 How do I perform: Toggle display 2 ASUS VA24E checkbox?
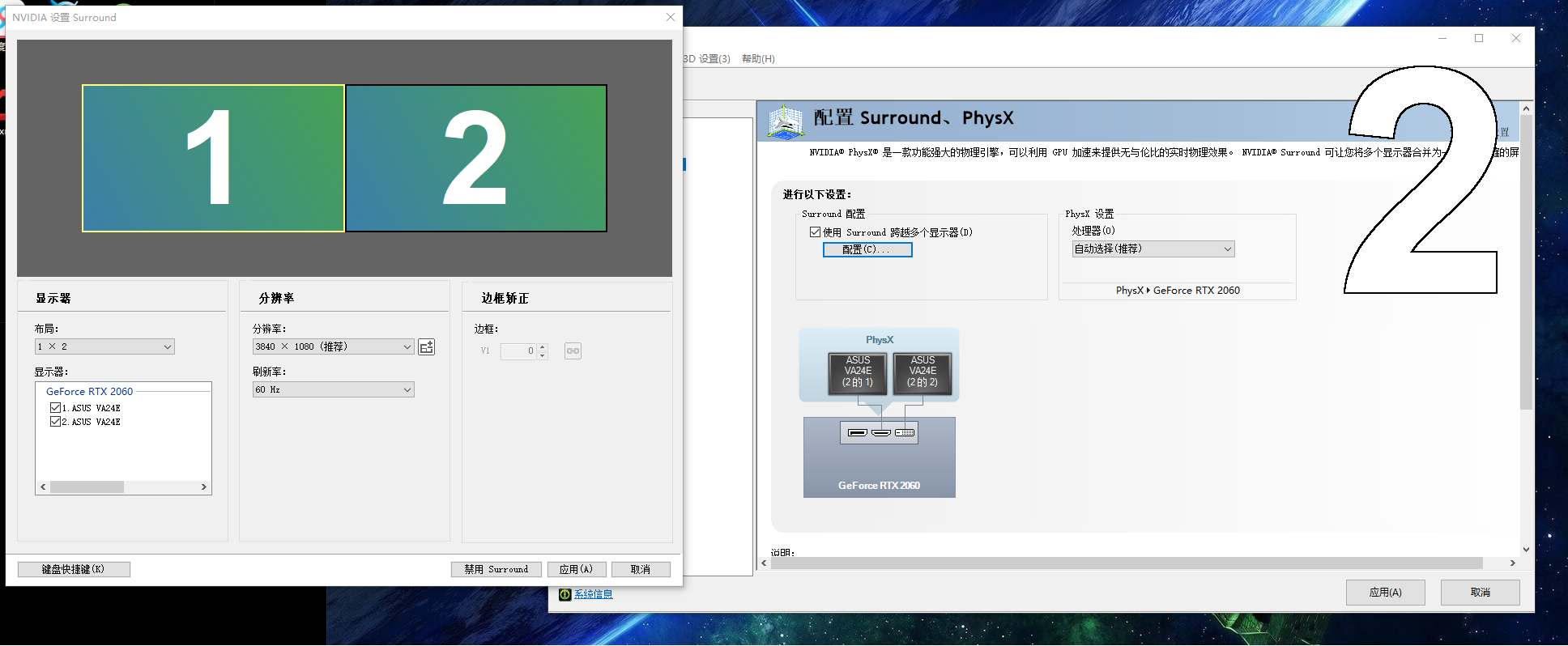pyautogui.click(x=55, y=422)
